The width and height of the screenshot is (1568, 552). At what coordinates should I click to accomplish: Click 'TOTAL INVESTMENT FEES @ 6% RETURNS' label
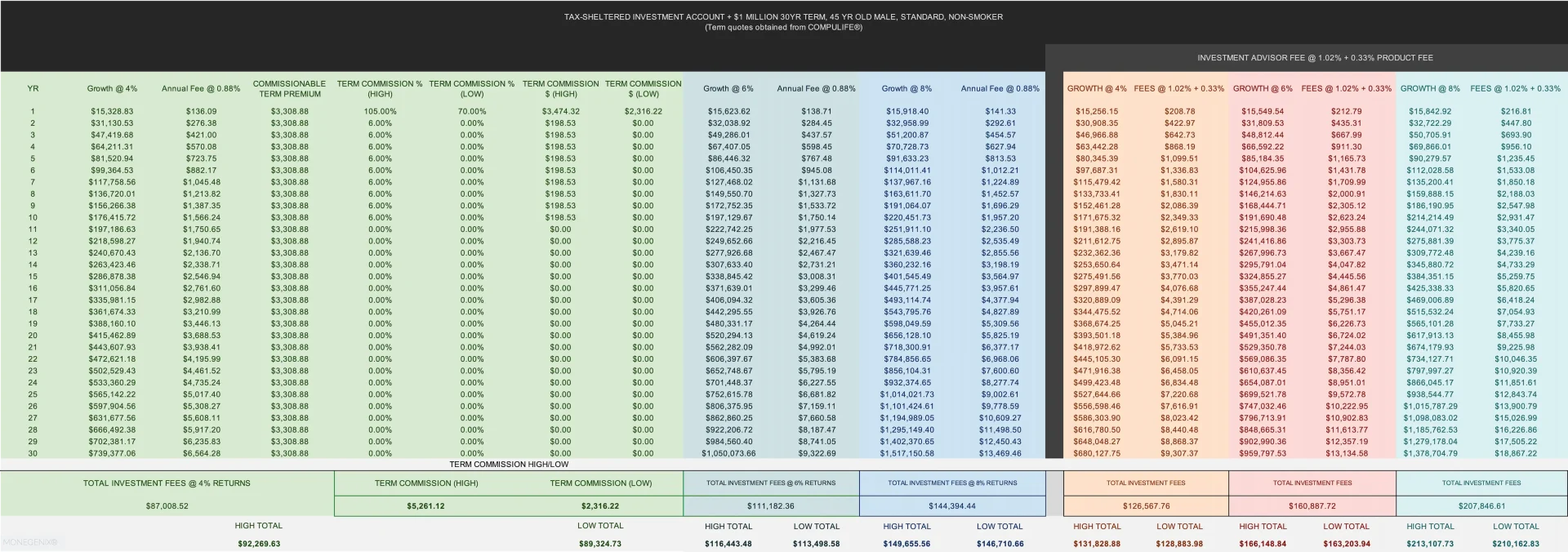[x=771, y=483]
